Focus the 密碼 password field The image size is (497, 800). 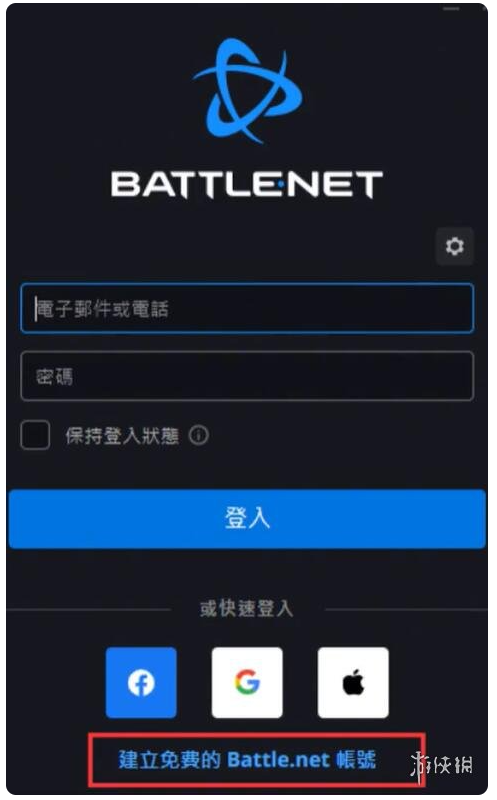[x=247, y=376]
